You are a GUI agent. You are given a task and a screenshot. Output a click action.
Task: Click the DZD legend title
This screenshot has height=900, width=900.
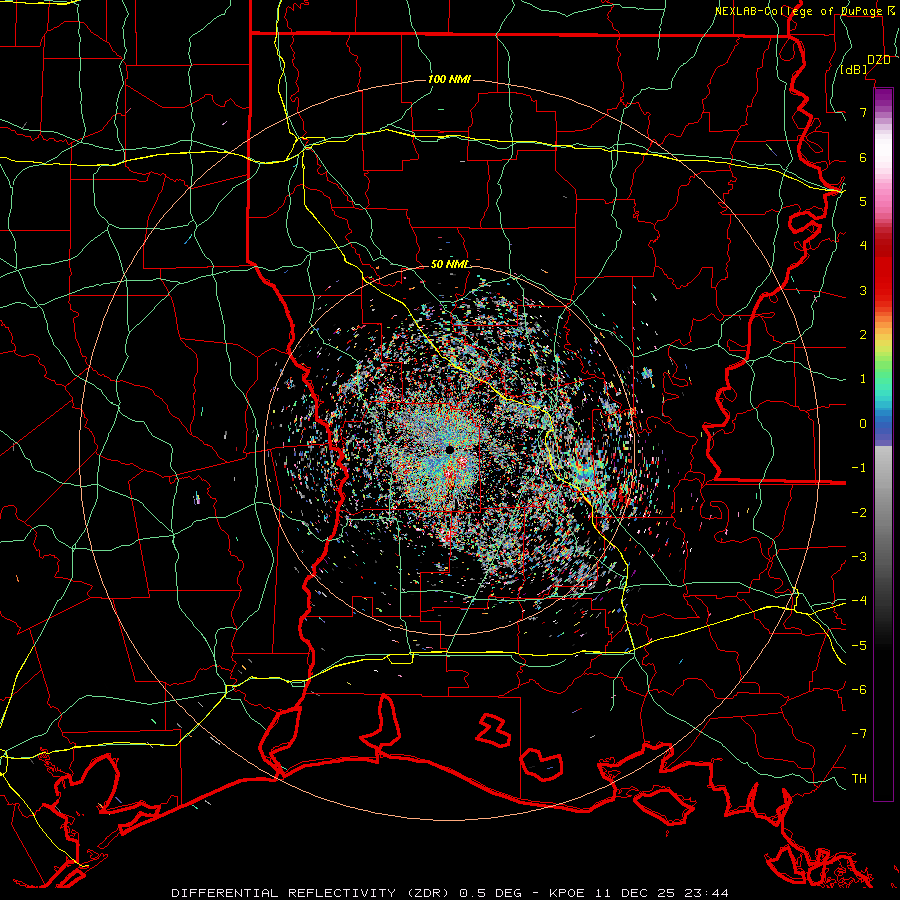(879, 59)
